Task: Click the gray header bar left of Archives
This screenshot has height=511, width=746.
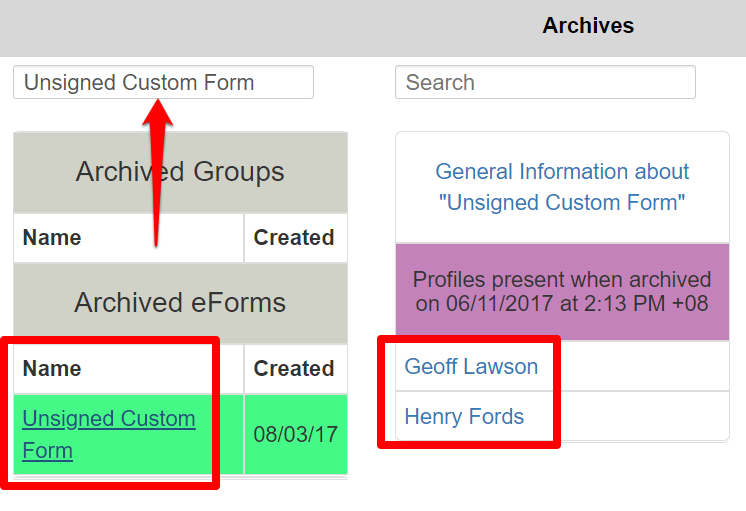Action: (250, 27)
